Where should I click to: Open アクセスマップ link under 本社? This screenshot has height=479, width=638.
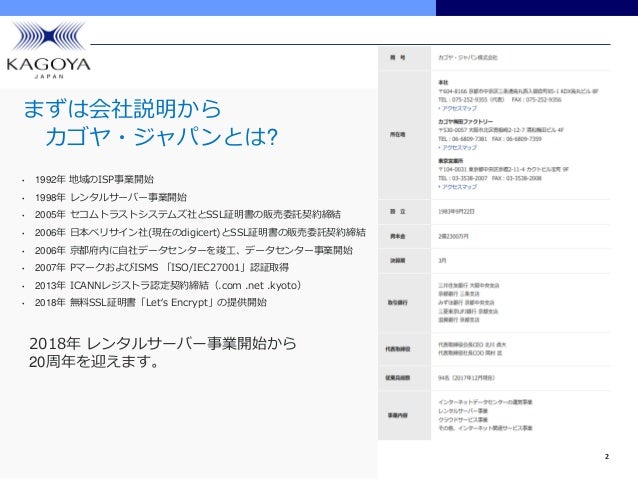[x=459, y=108]
